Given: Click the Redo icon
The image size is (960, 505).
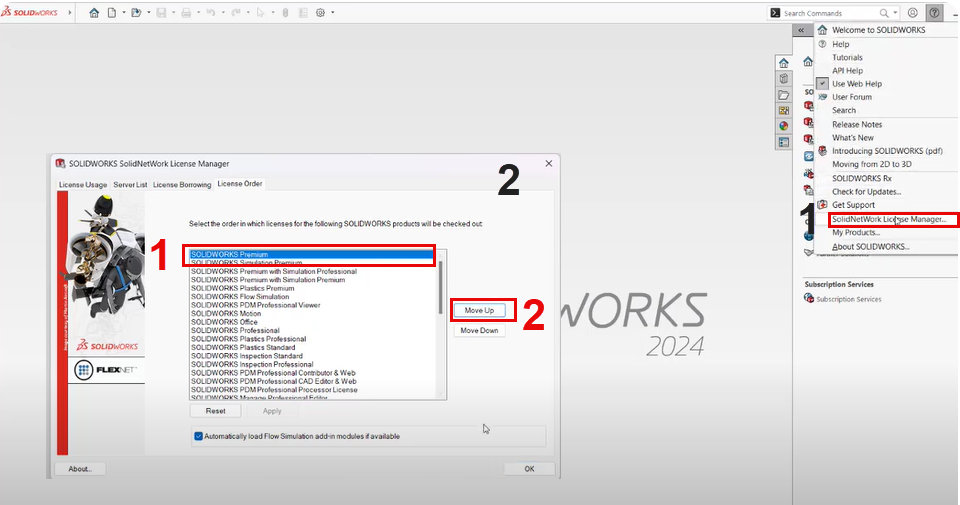Looking at the screenshot, I should point(236,13).
